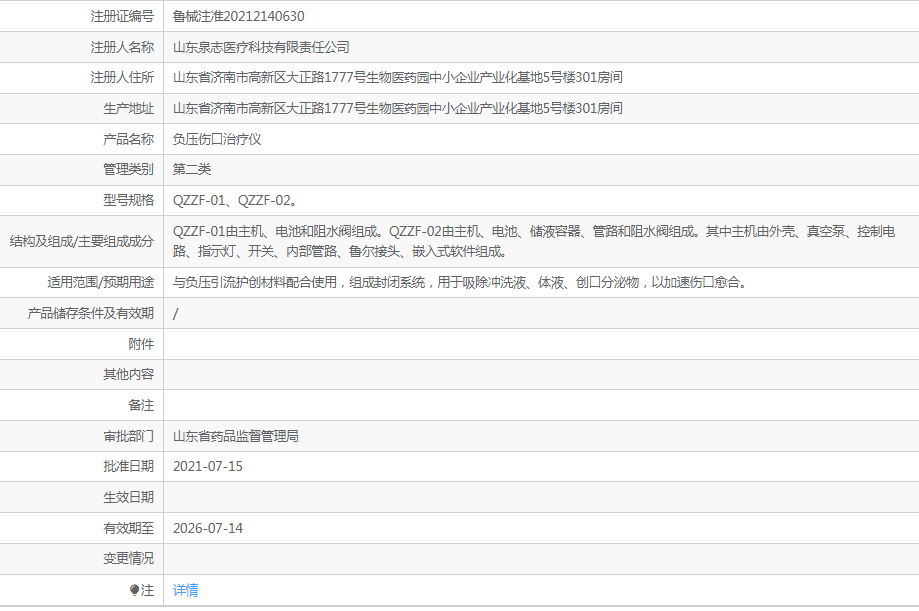
Task: Click the 附件 label
Action: (x=141, y=344)
